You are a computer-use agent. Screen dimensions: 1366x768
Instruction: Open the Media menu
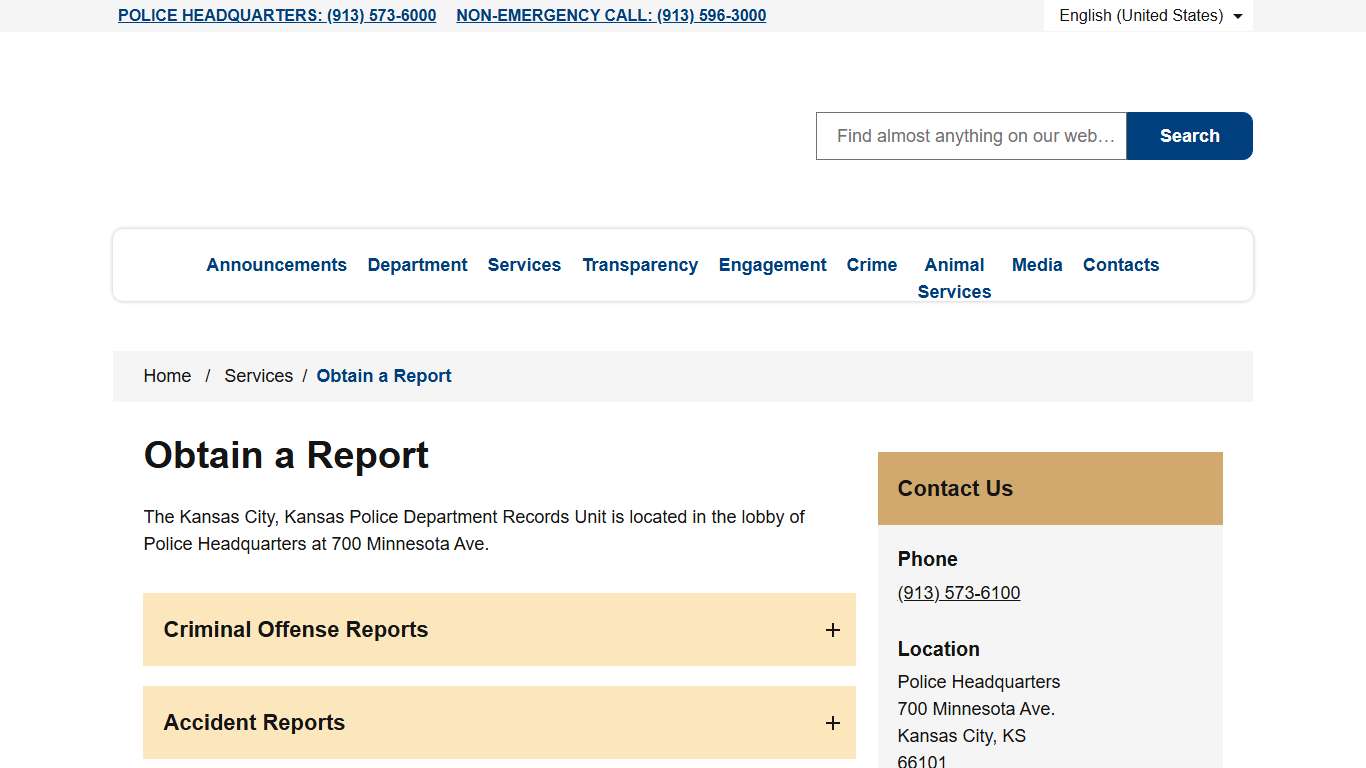click(1037, 265)
